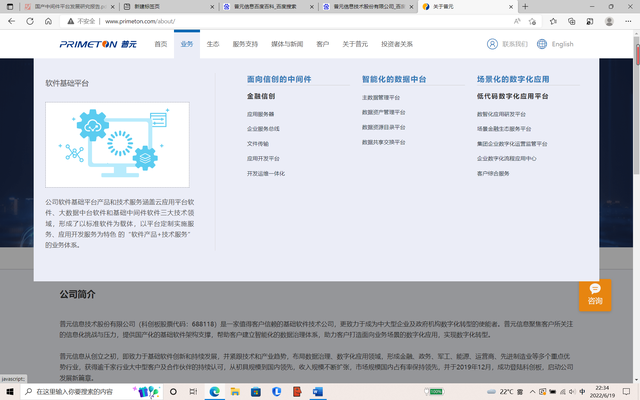640x400 pixels.
Task: Open the browser profile avatar
Action: [x=609, y=21]
